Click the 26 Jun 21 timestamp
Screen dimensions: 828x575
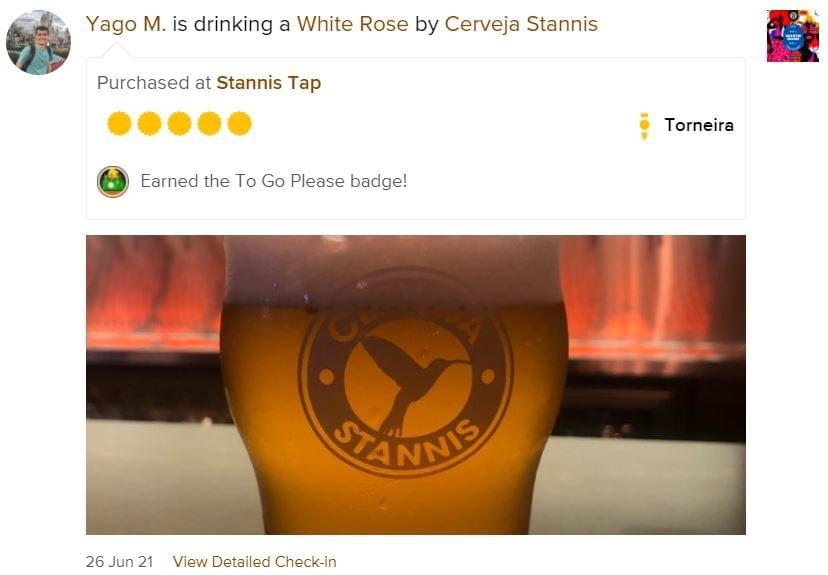click(119, 562)
